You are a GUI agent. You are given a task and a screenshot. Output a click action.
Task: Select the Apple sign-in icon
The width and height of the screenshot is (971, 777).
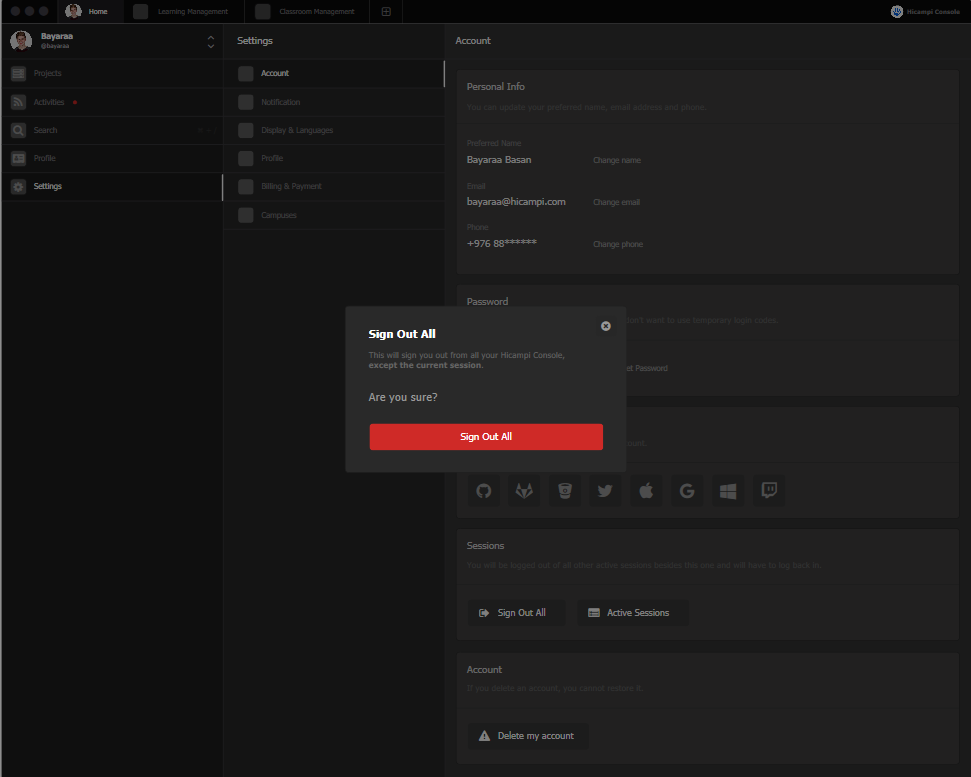(646, 490)
